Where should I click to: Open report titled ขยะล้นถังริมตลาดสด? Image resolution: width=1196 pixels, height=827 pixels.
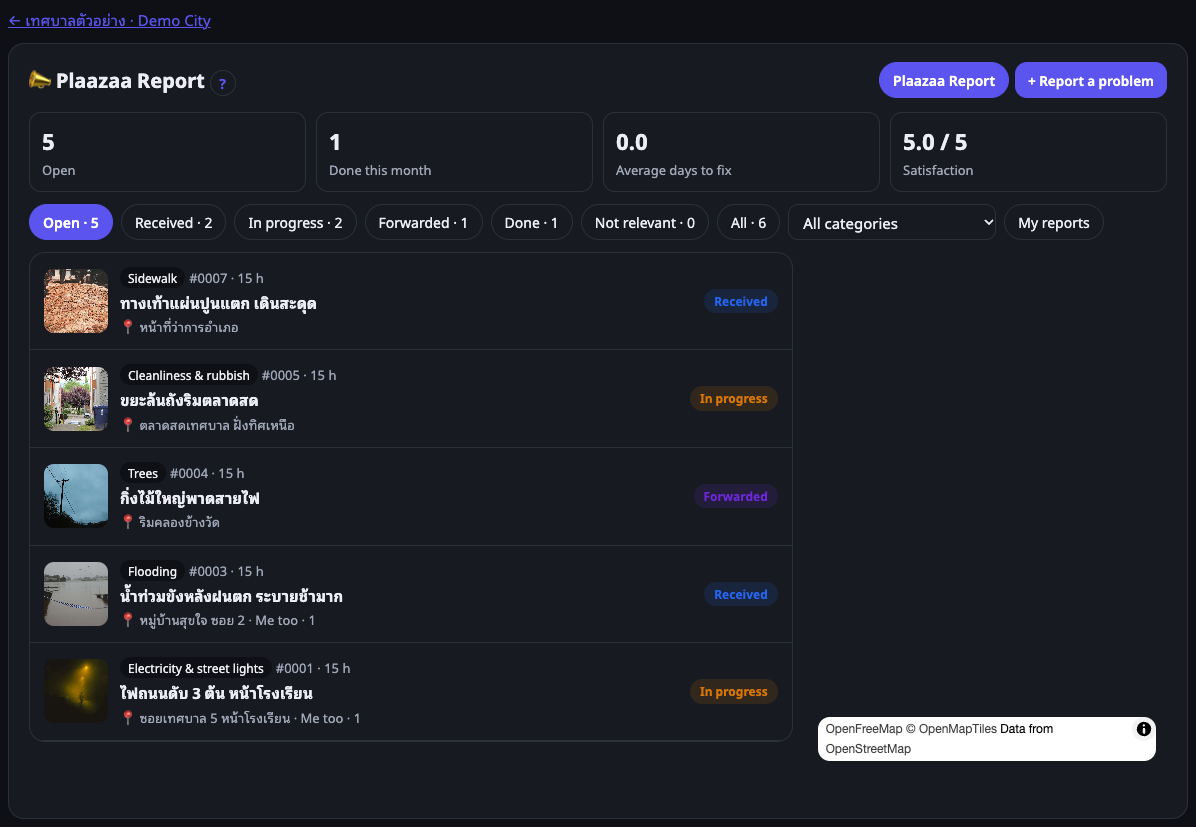tap(189, 401)
